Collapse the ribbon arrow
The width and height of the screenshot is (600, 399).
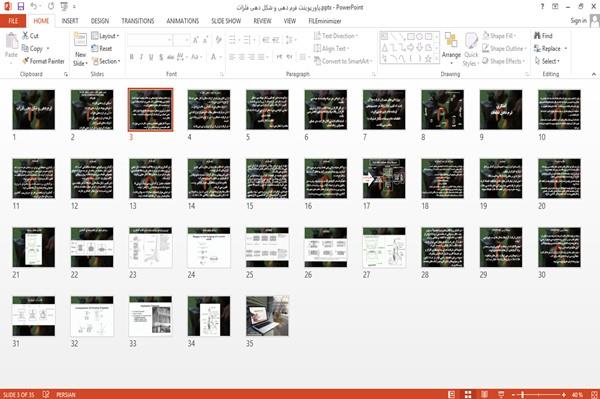coord(594,74)
